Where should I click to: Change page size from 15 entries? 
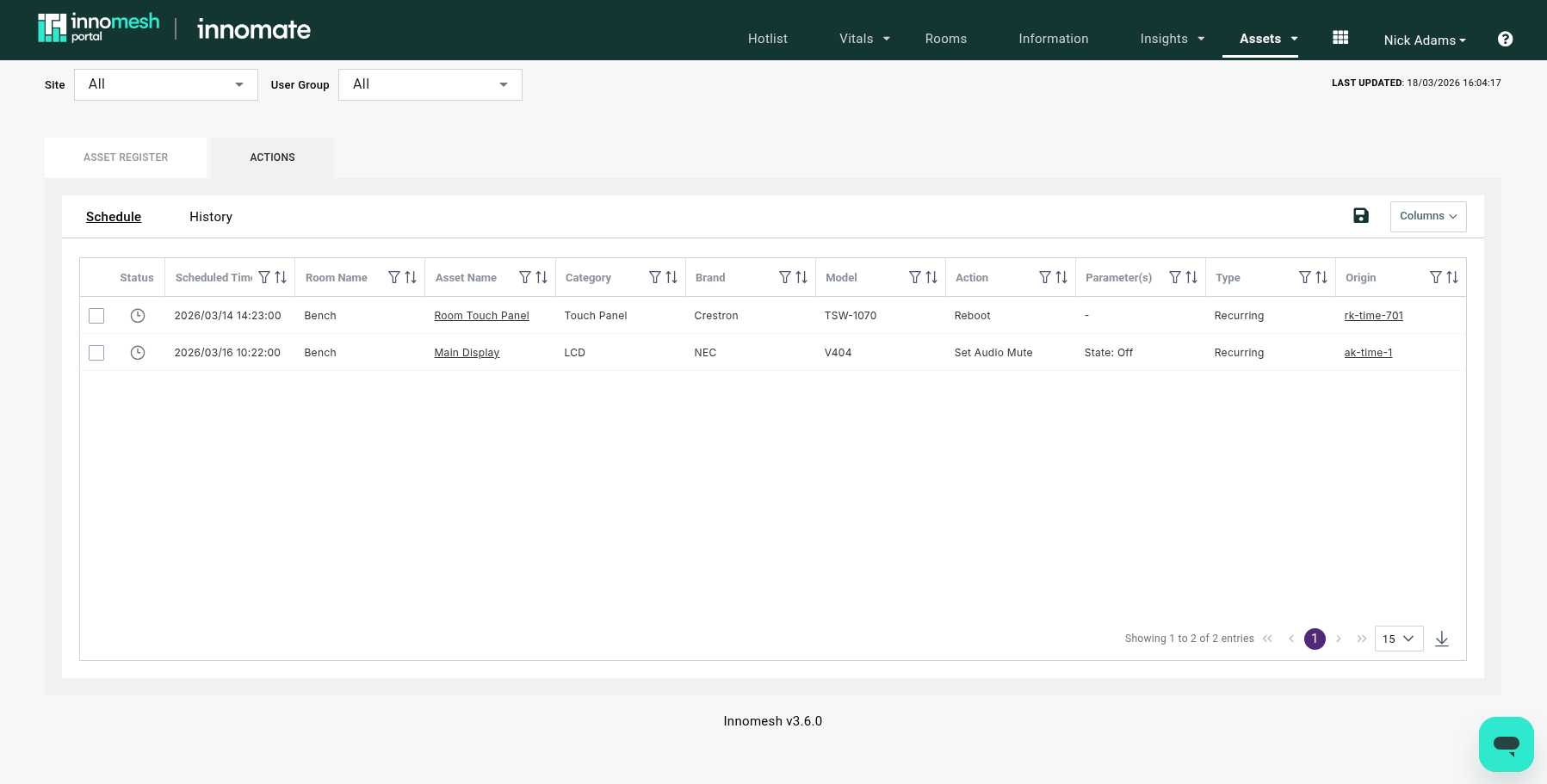(x=1398, y=639)
